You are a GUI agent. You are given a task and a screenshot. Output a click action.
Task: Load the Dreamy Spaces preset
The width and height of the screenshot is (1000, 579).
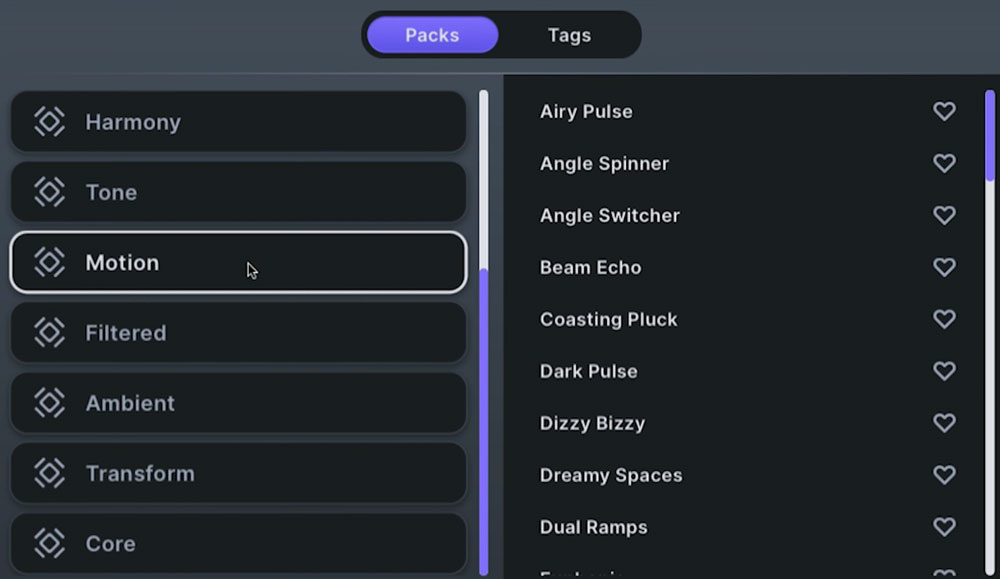point(611,475)
